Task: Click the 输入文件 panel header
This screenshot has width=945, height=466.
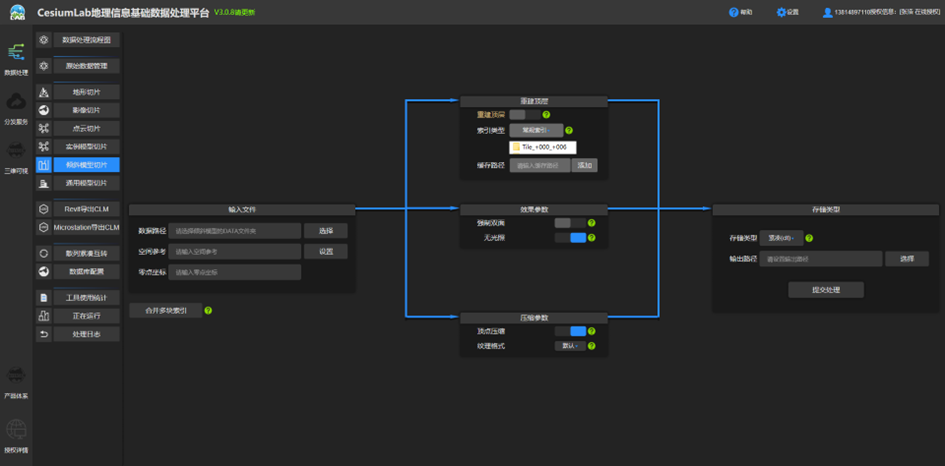Action: click(242, 210)
